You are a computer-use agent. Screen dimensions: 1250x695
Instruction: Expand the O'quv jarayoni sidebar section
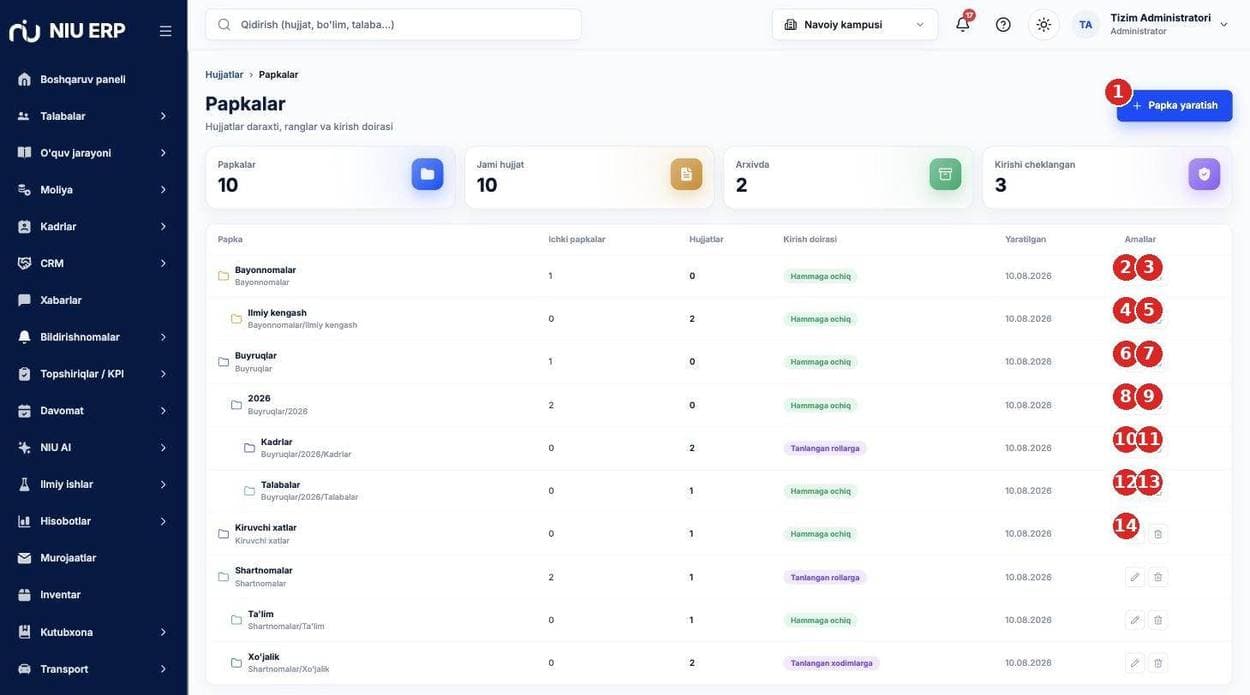click(x=93, y=153)
